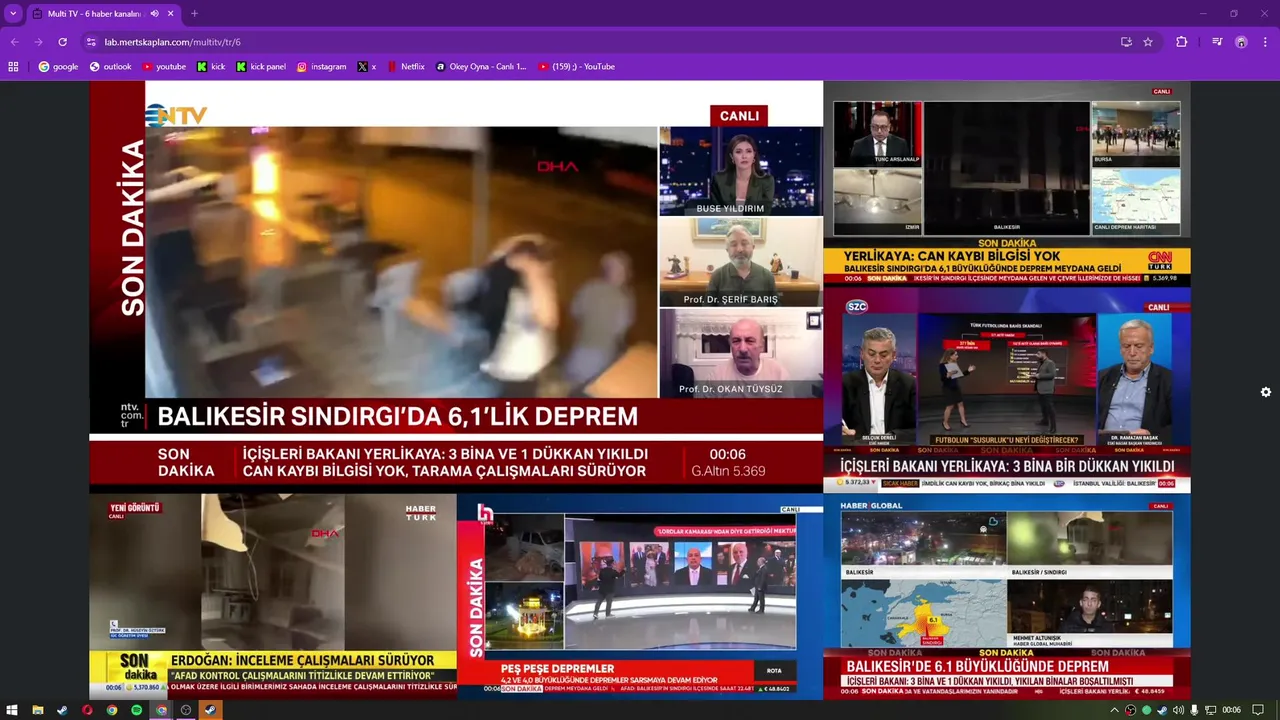Open highlighted Steam window in taskbar
1280x720 pixels.
[x=210, y=710]
